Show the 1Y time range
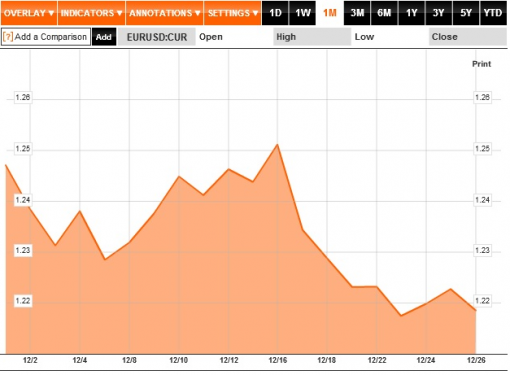Viewport: 510px width, 375px height. [411, 13]
